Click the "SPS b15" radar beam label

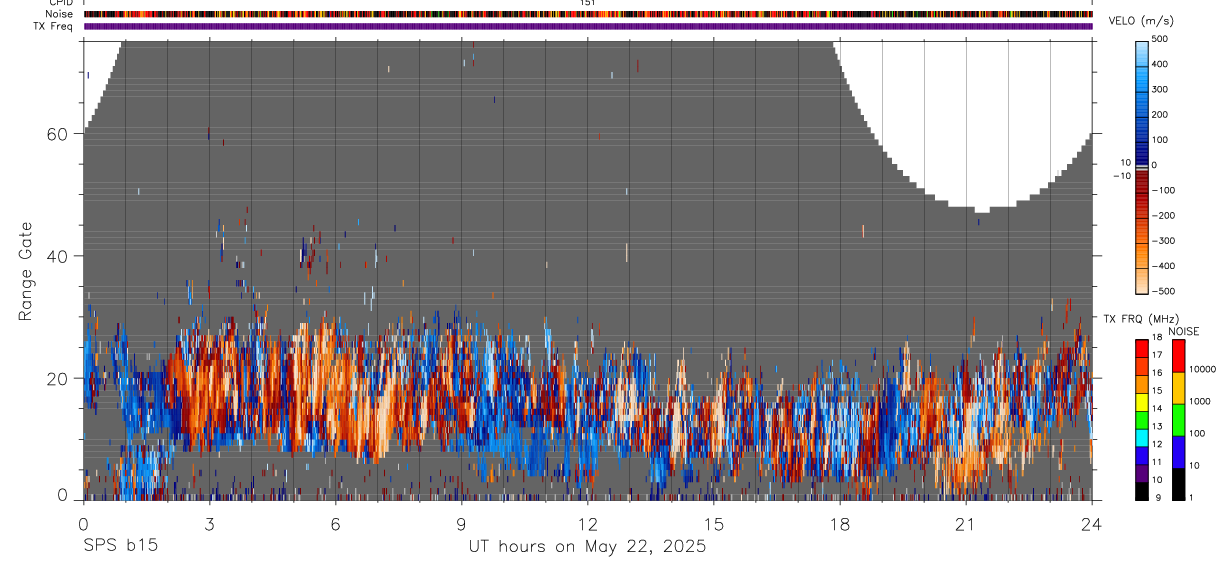pos(119,546)
